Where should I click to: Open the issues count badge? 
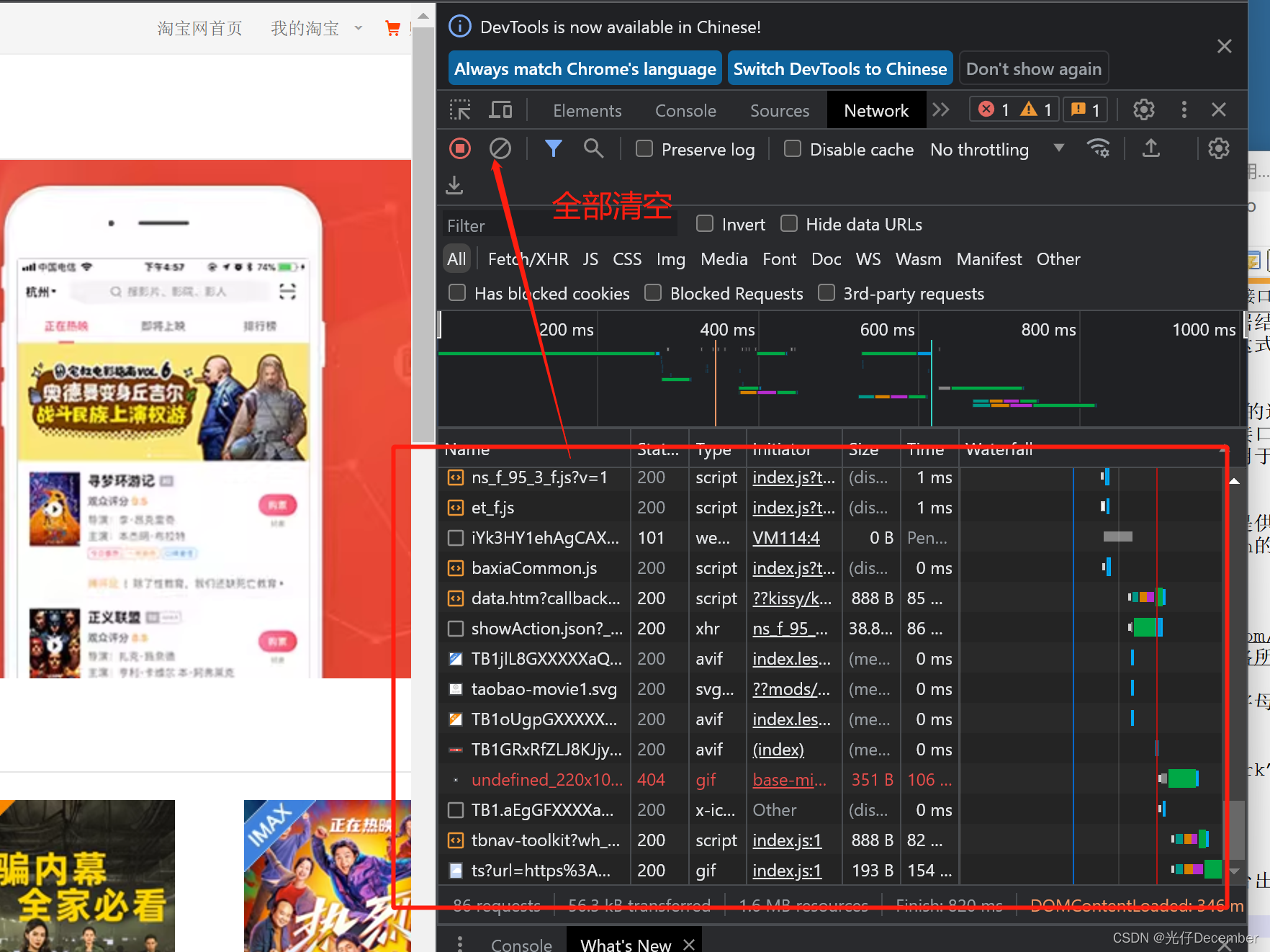tap(1085, 109)
